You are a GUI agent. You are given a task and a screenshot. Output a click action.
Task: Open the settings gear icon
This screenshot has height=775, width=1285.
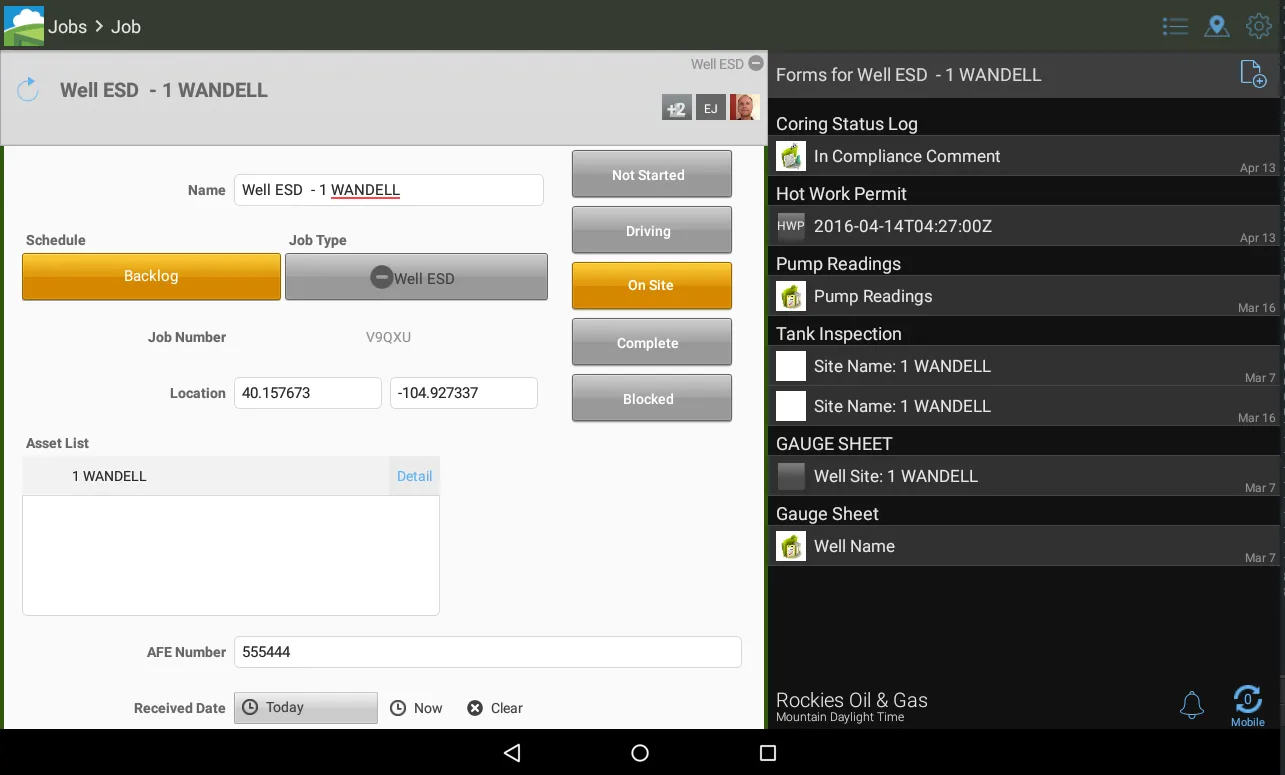(1258, 26)
